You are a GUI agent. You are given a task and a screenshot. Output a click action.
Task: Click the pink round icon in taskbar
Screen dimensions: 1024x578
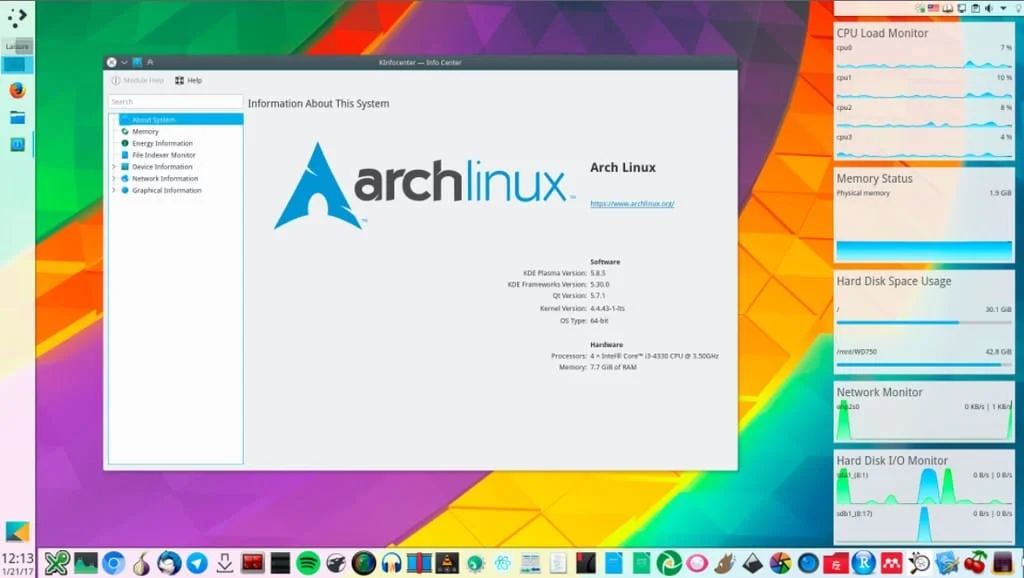click(697, 563)
